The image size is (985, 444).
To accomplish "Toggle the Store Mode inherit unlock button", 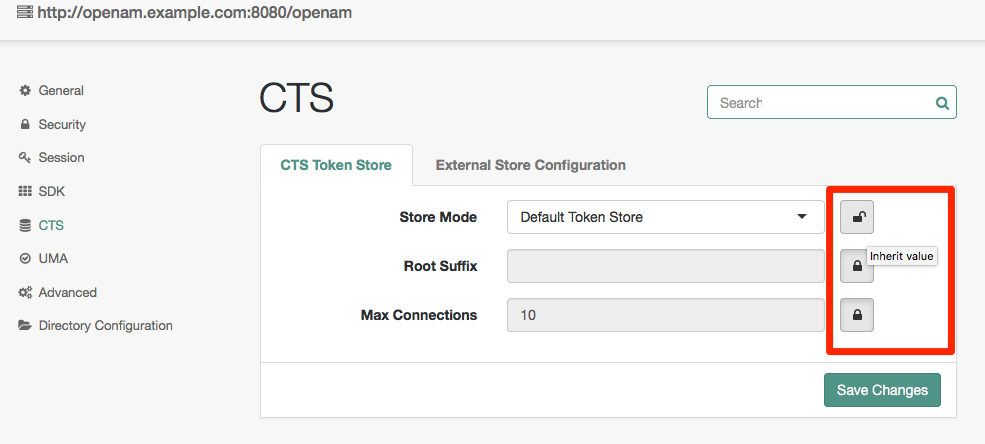I will coord(857,216).
